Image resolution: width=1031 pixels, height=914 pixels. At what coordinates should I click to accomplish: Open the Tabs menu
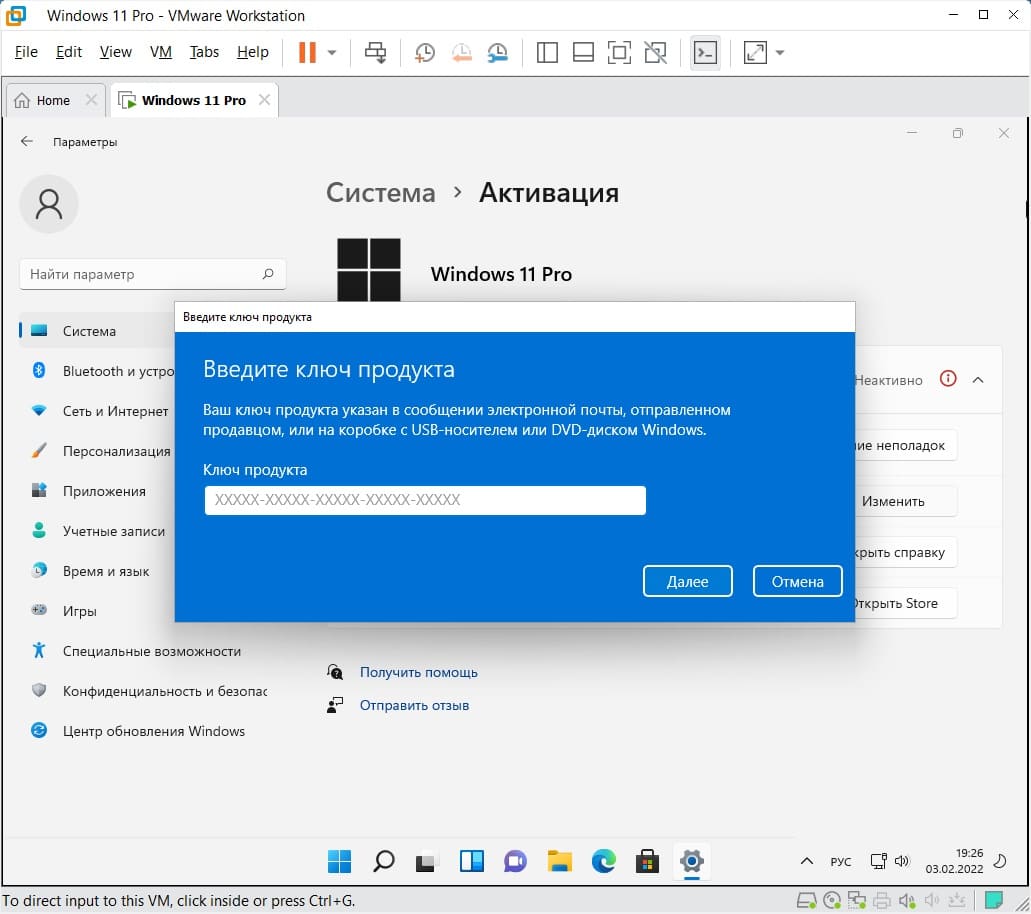(204, 52)
